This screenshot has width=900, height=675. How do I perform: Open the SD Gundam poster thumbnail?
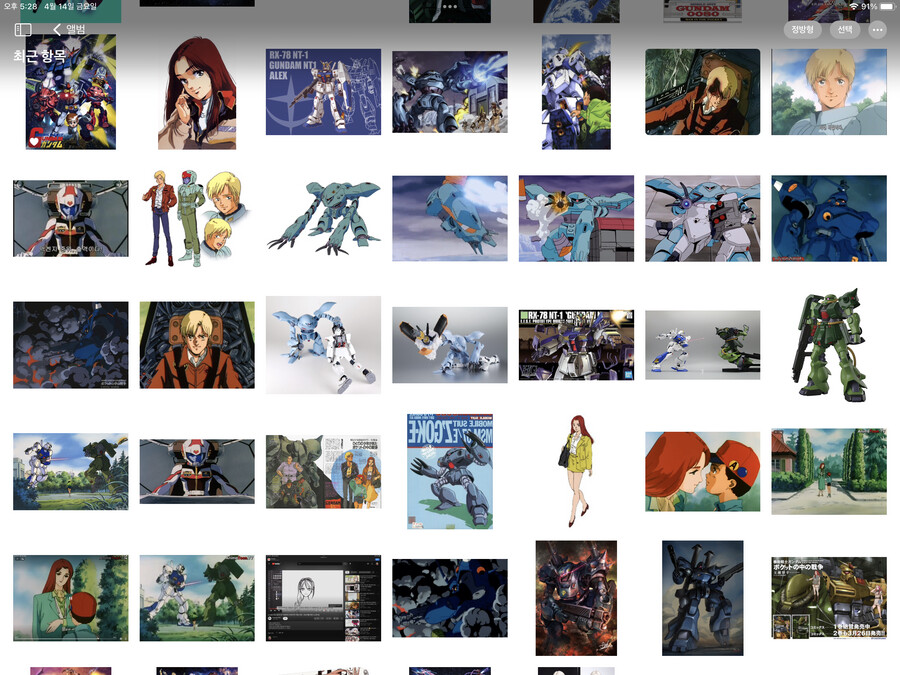(71, 92)
